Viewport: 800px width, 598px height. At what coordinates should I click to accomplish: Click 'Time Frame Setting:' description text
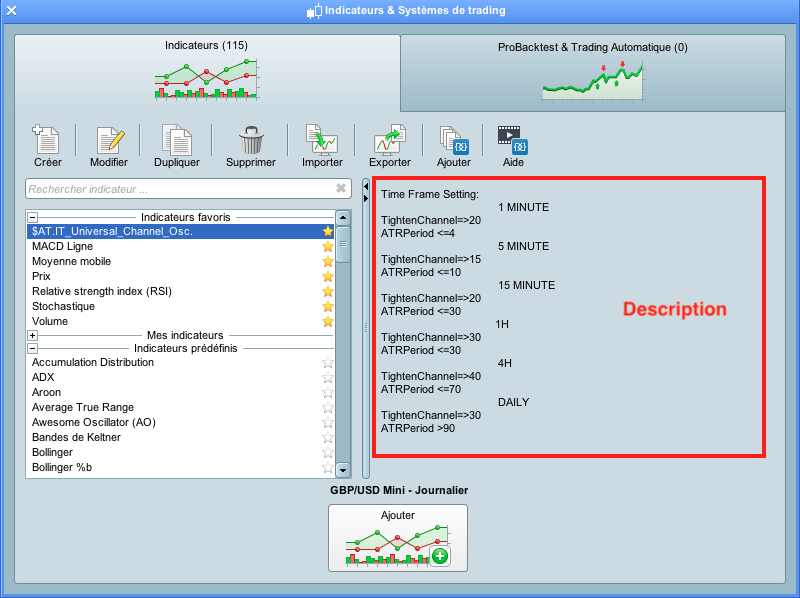coord(430,194)
